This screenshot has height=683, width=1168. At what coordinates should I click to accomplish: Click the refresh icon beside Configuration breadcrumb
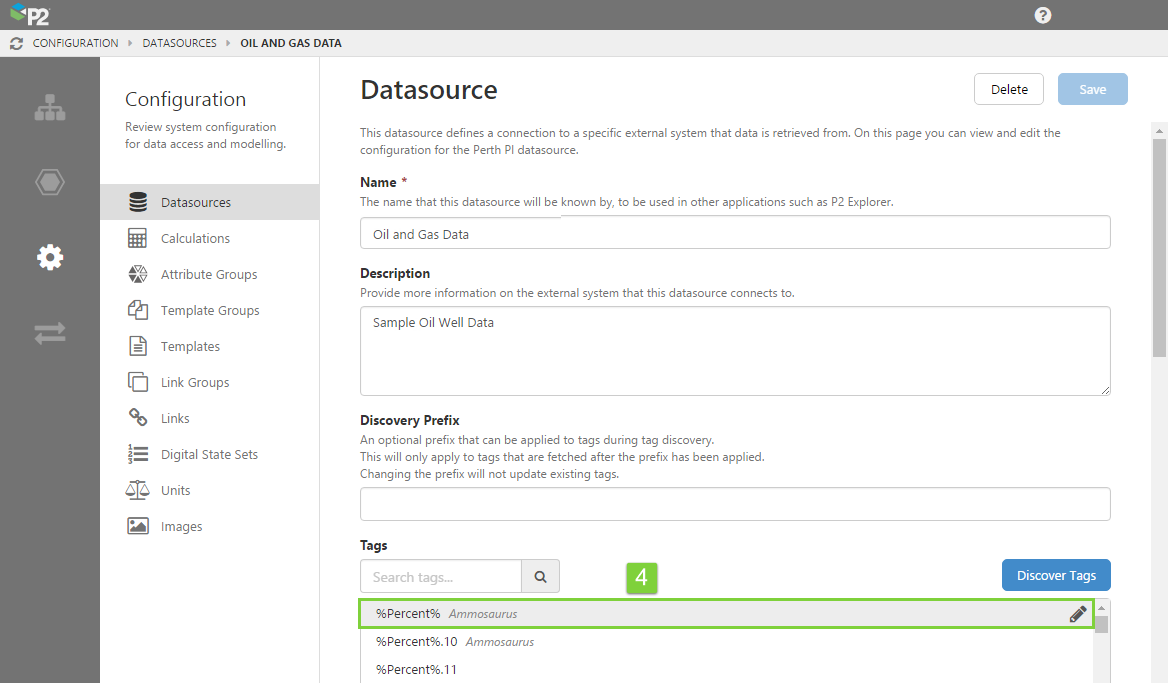pos(16,43)
